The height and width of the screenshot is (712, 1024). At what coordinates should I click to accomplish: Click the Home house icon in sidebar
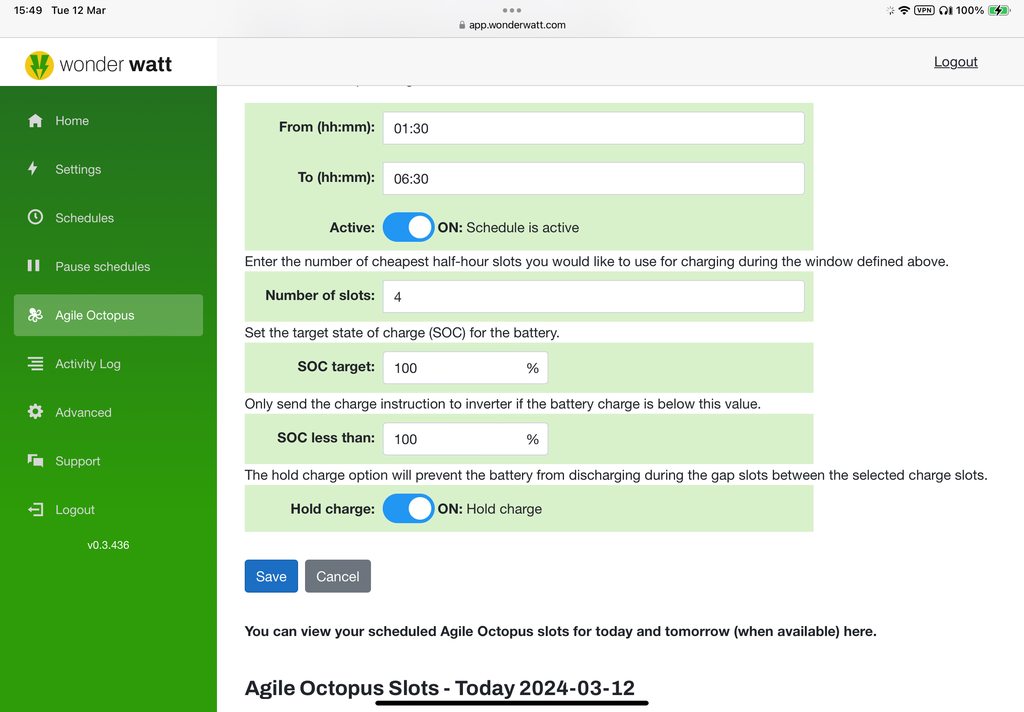[35, 121]
